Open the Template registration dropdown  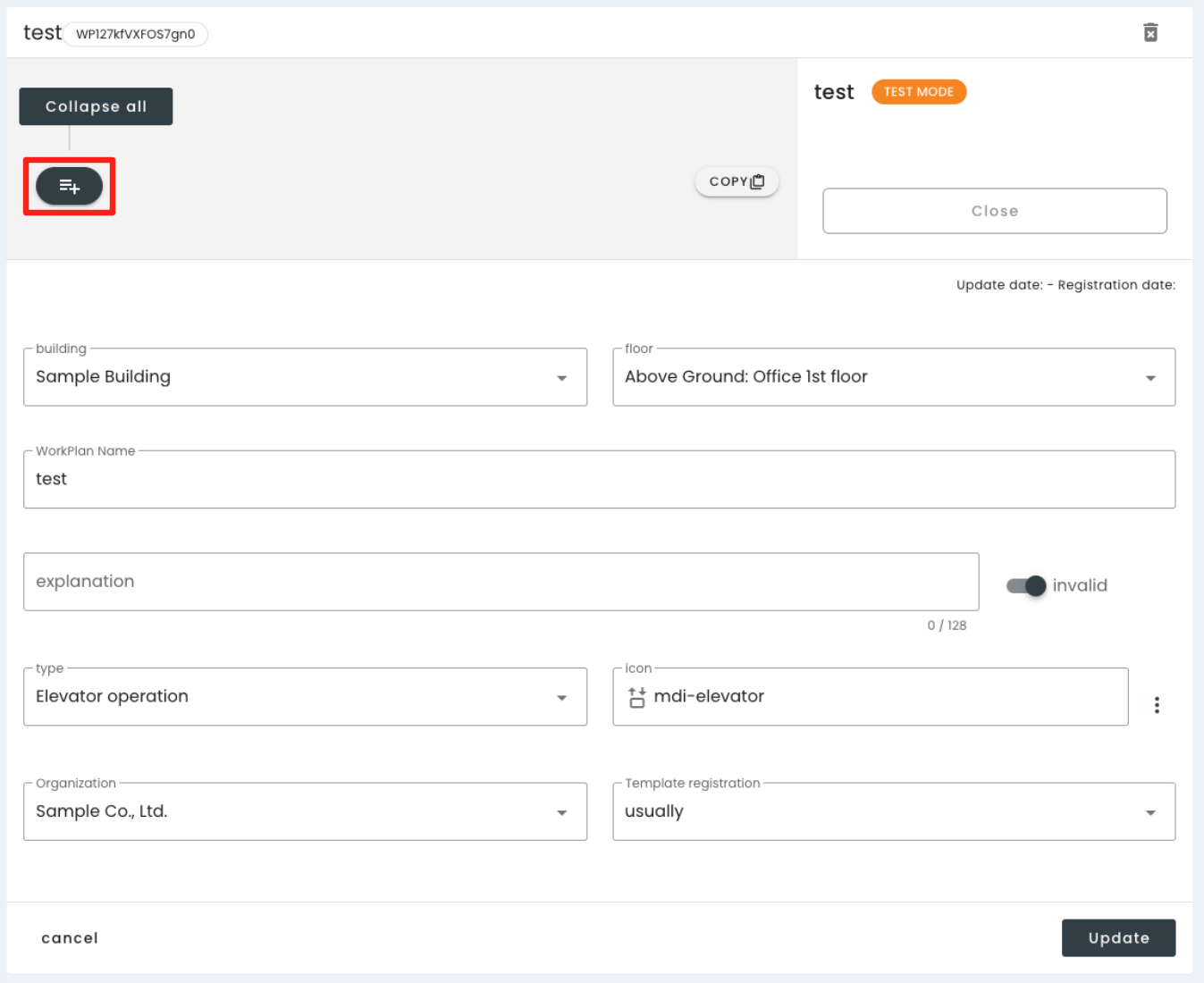click(894, 811)
